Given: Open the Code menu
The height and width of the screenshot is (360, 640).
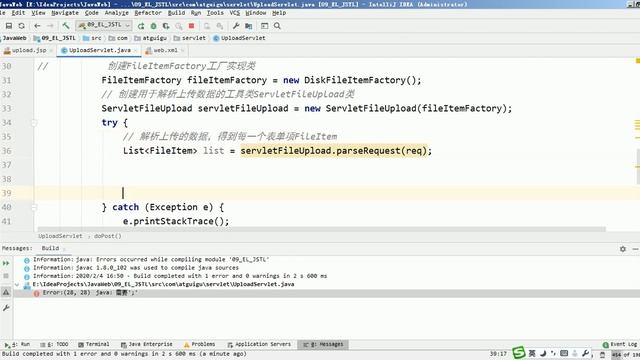Looking at the screenshot, I should [x=91, y=13].
